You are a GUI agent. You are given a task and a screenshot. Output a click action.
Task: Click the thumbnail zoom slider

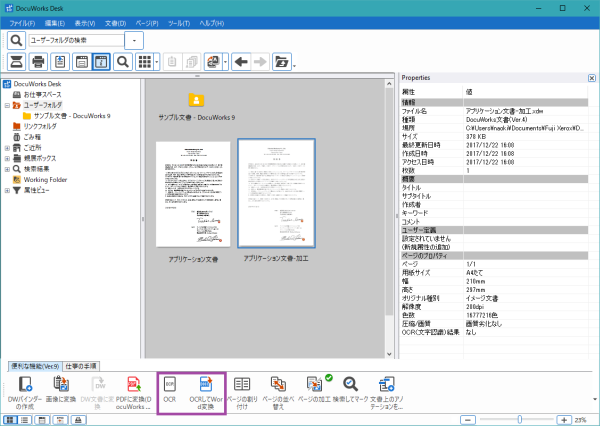[518, 419]
